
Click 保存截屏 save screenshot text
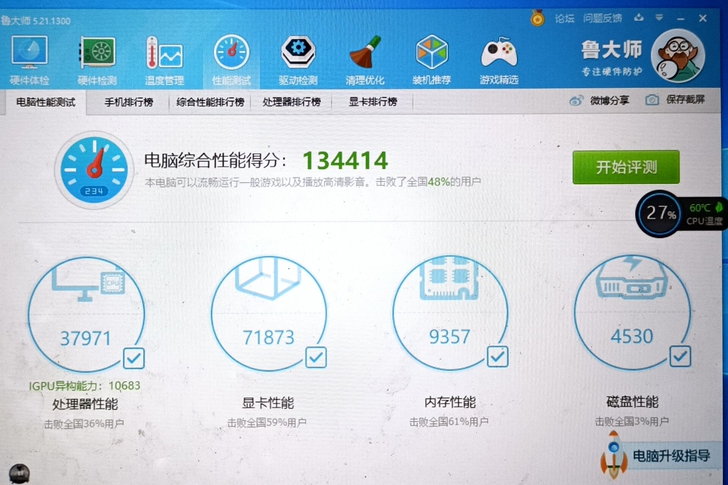click(x=685, y=99)
